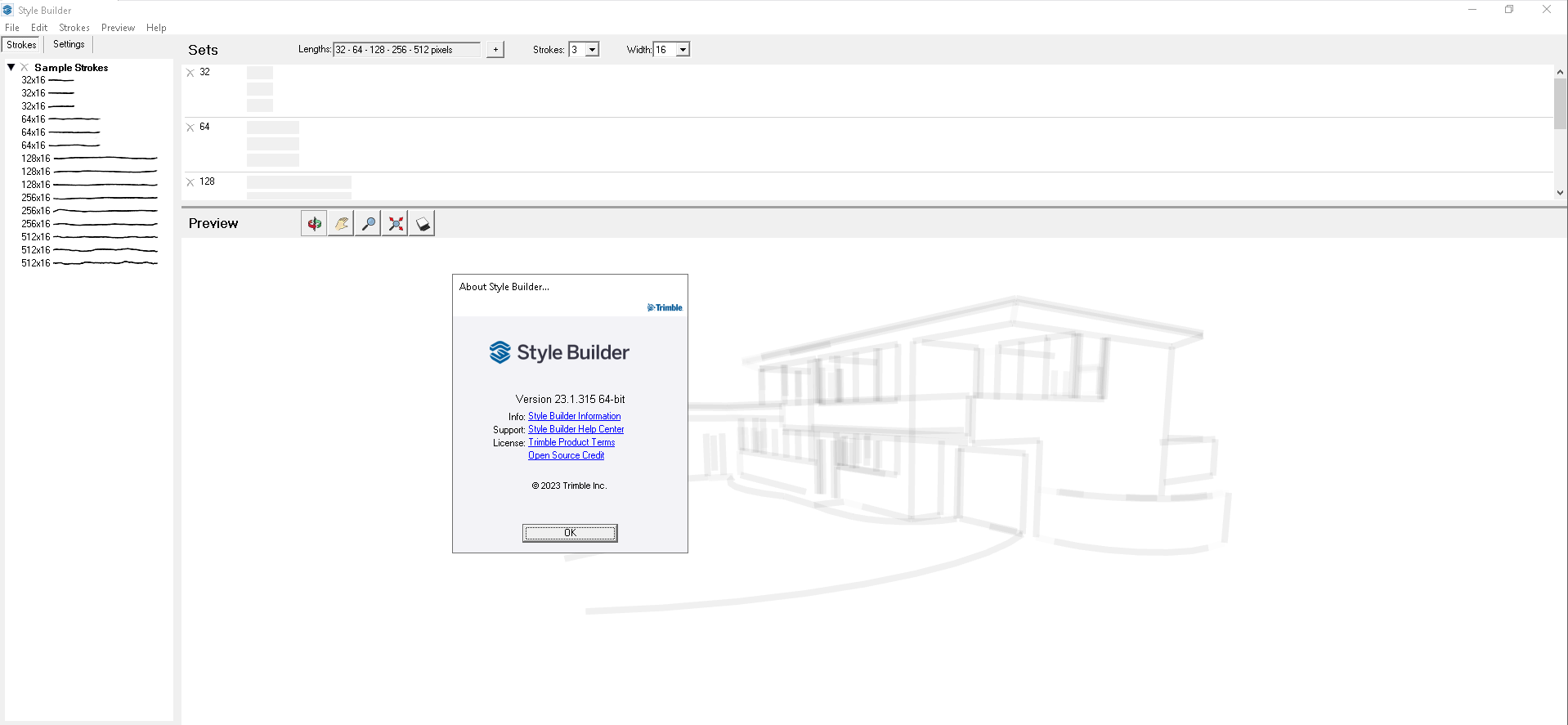Click the first stroke slot in set 128

coord(299,182)
